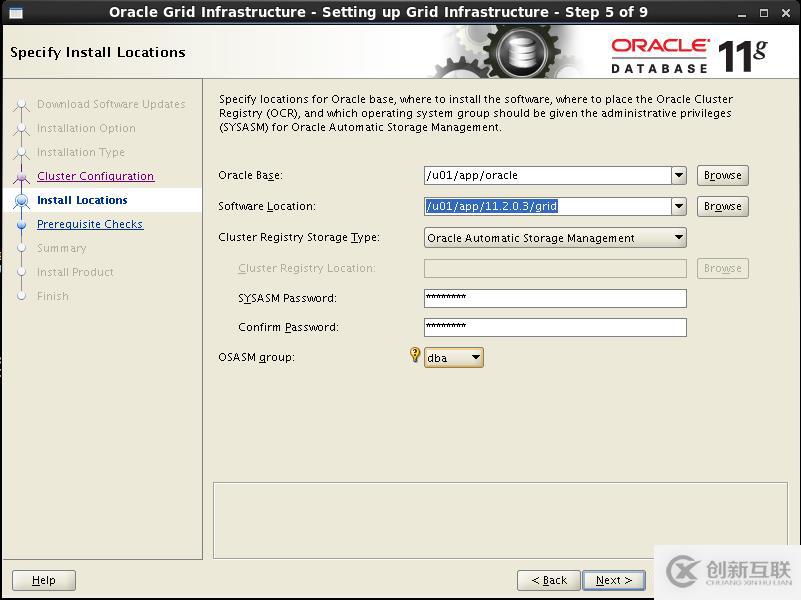The image size is (801, 600).
Task: Click the Cluster Configuration step bullet icon
Action: (21, 177)
